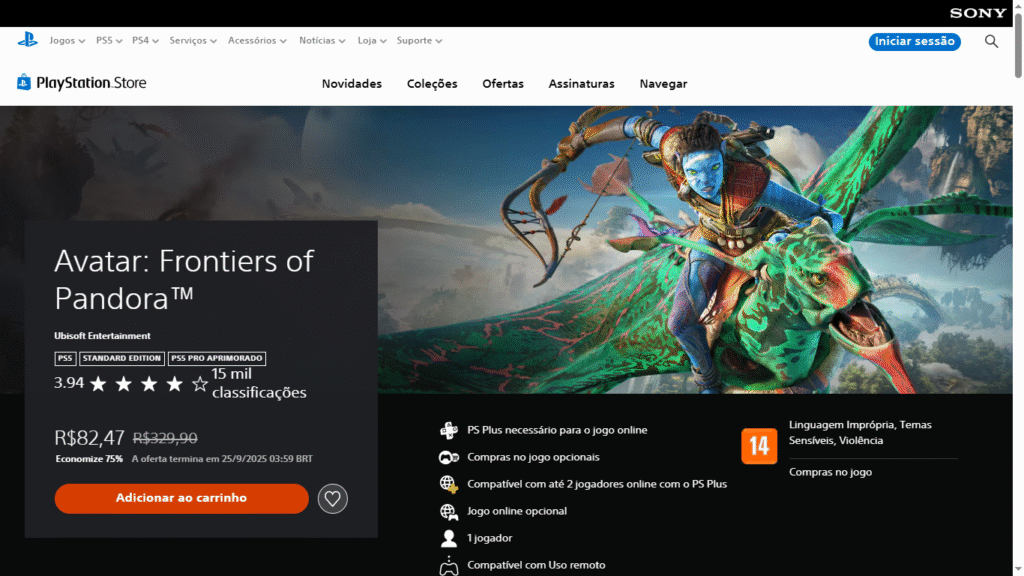Click the STANDARD EDITION tag
The height and width of the screenshot is (576, 1024).
121,359
